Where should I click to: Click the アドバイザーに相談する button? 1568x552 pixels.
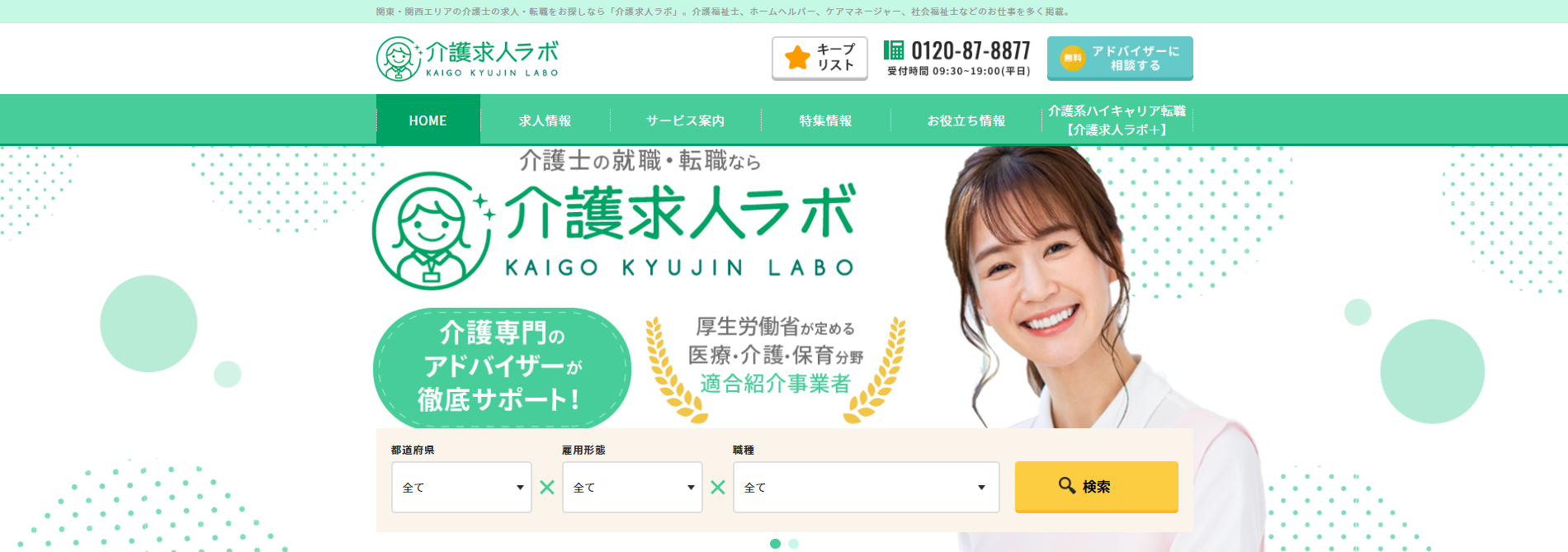click(1120, 59)
